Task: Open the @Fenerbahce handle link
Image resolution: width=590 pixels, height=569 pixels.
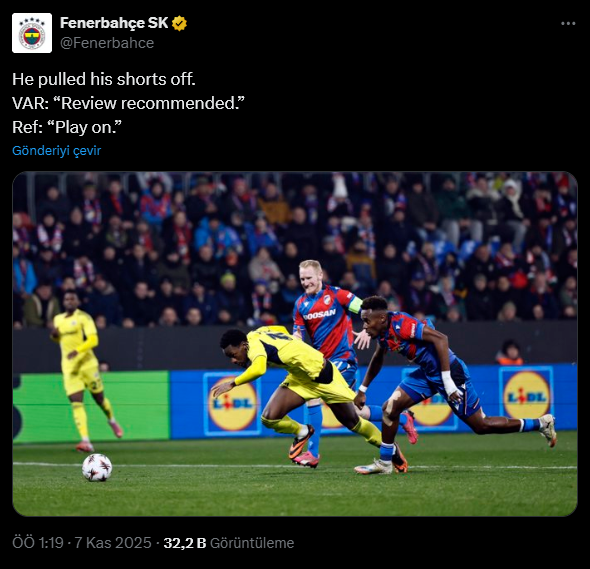Action: coord(107,43)
